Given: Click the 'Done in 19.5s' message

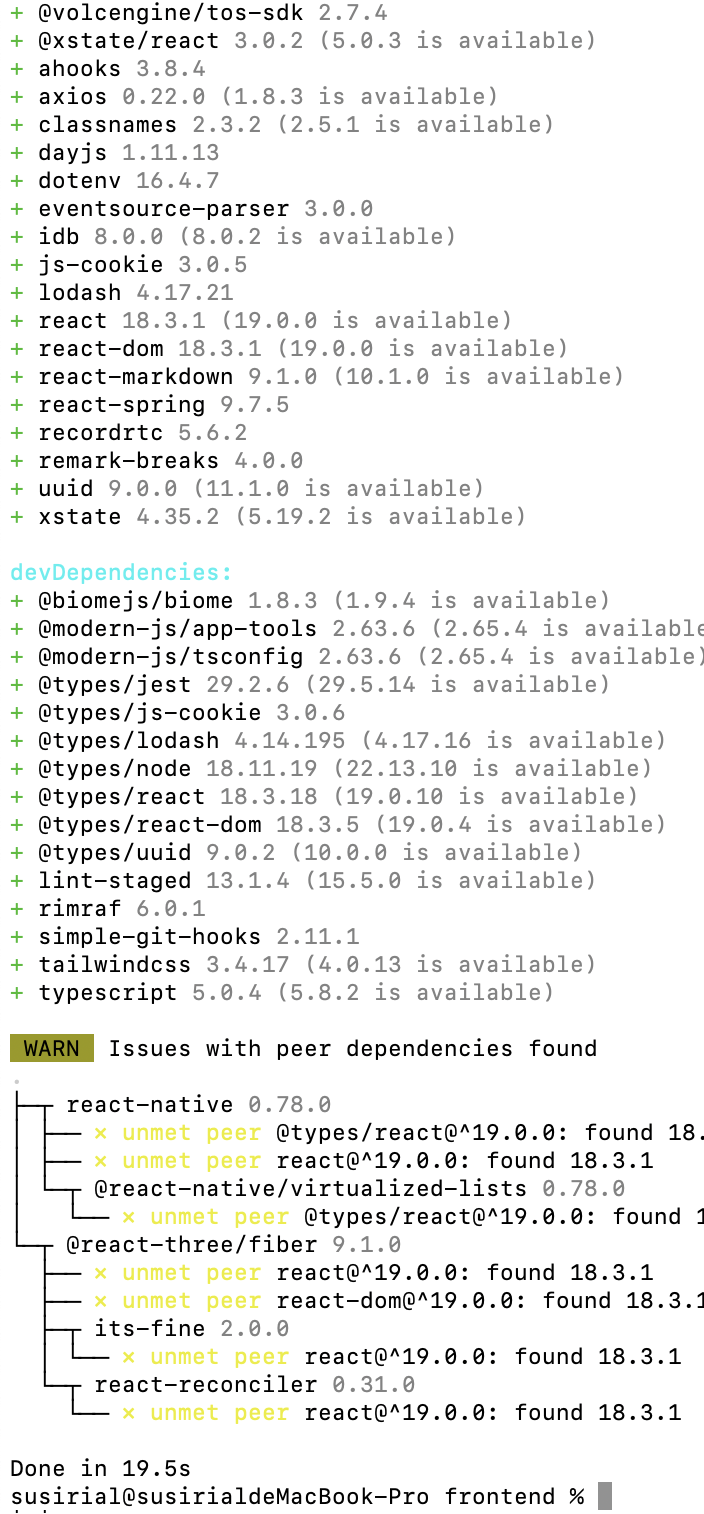Looking at the screenshot, I should (x=100, y=1469).
